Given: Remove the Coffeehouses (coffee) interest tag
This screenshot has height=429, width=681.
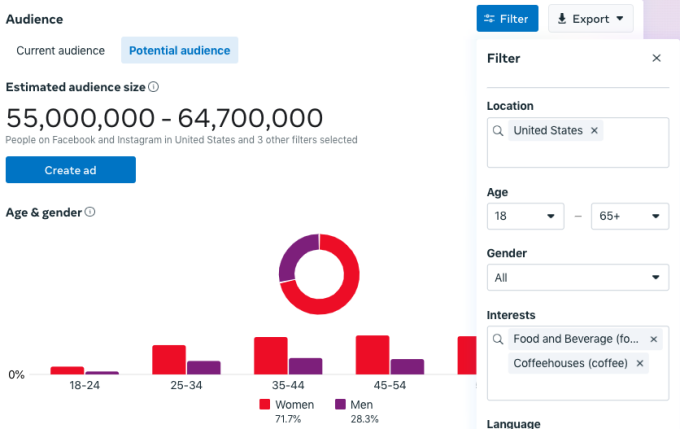Looking at the screenshot, I should click(639, 363).
